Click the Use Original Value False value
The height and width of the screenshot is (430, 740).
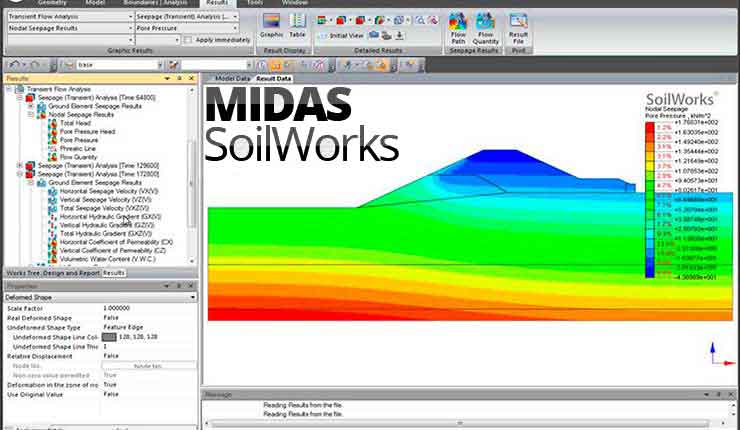tap(111, 394)
